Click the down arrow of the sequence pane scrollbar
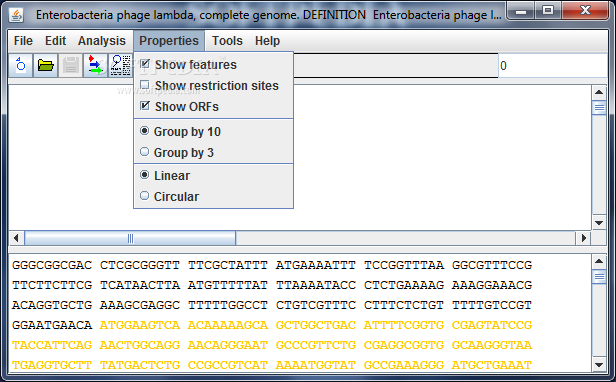 tap(599, 365)
